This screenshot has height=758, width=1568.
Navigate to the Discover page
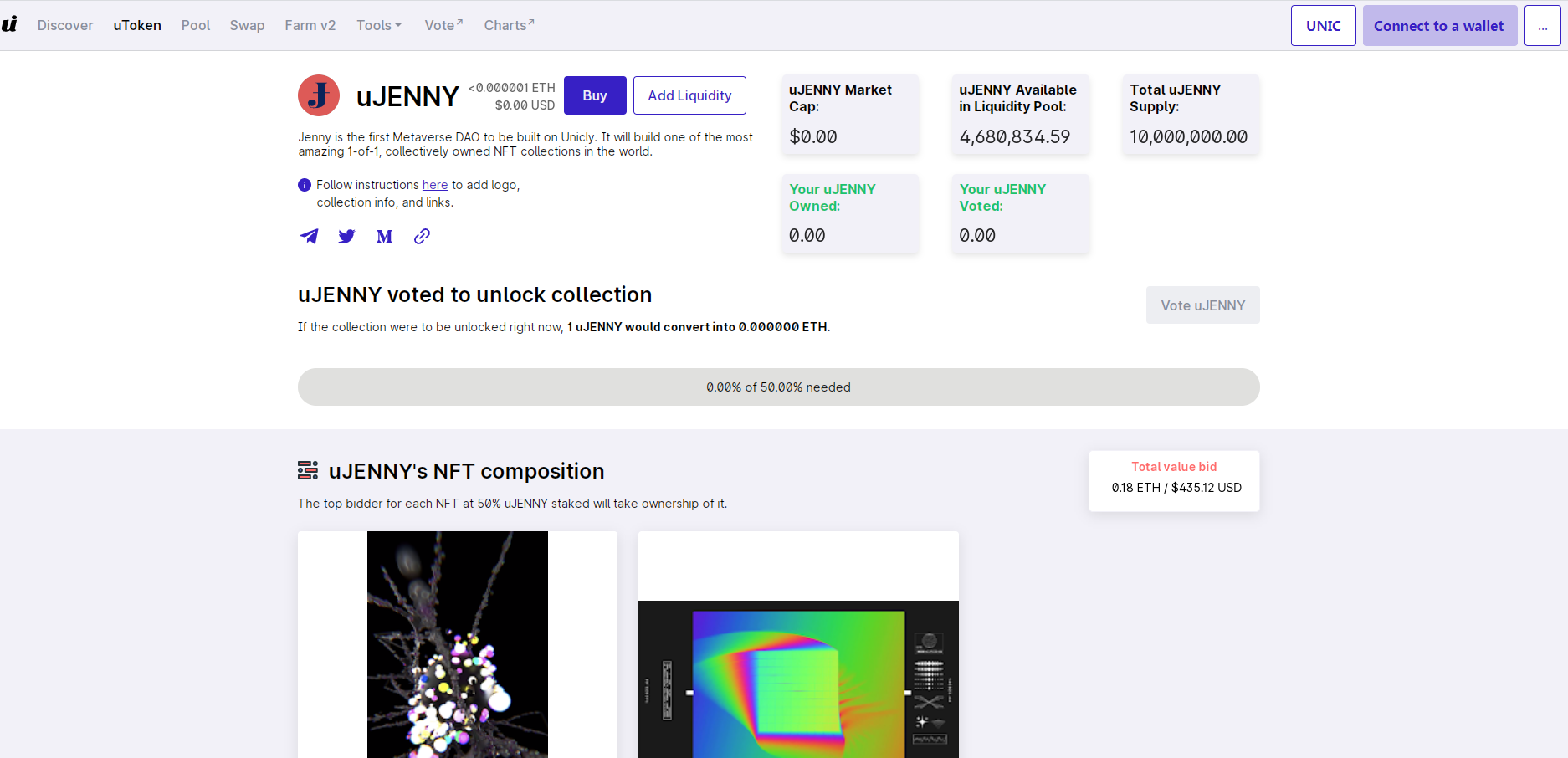point(65,25)
